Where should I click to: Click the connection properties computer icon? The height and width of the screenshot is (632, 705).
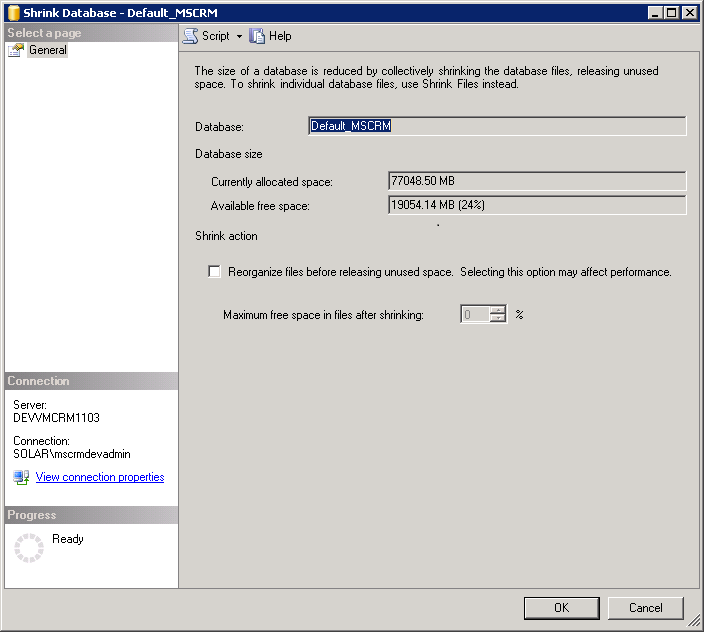coord(21,477)
